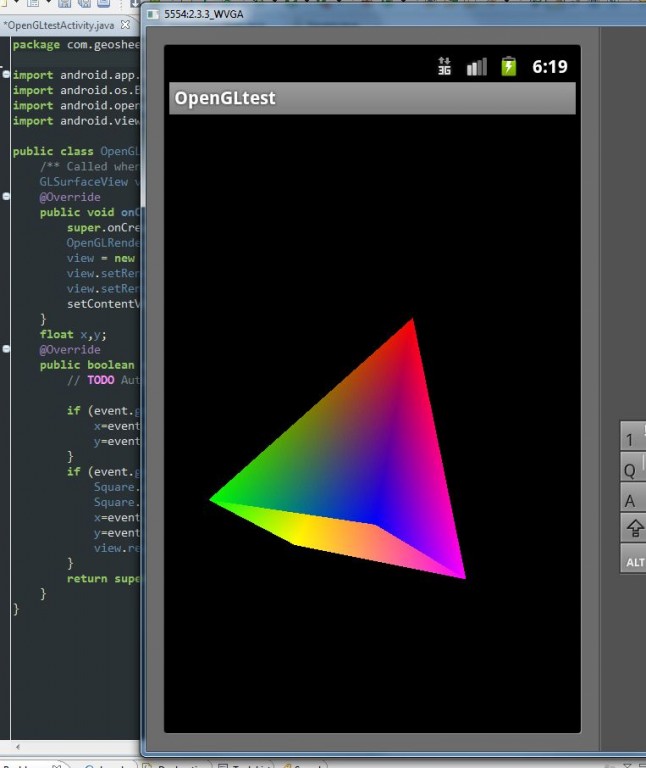Click the '/** Called when' comment line
The image size is (646, 768).
click(x=90, y=167)
